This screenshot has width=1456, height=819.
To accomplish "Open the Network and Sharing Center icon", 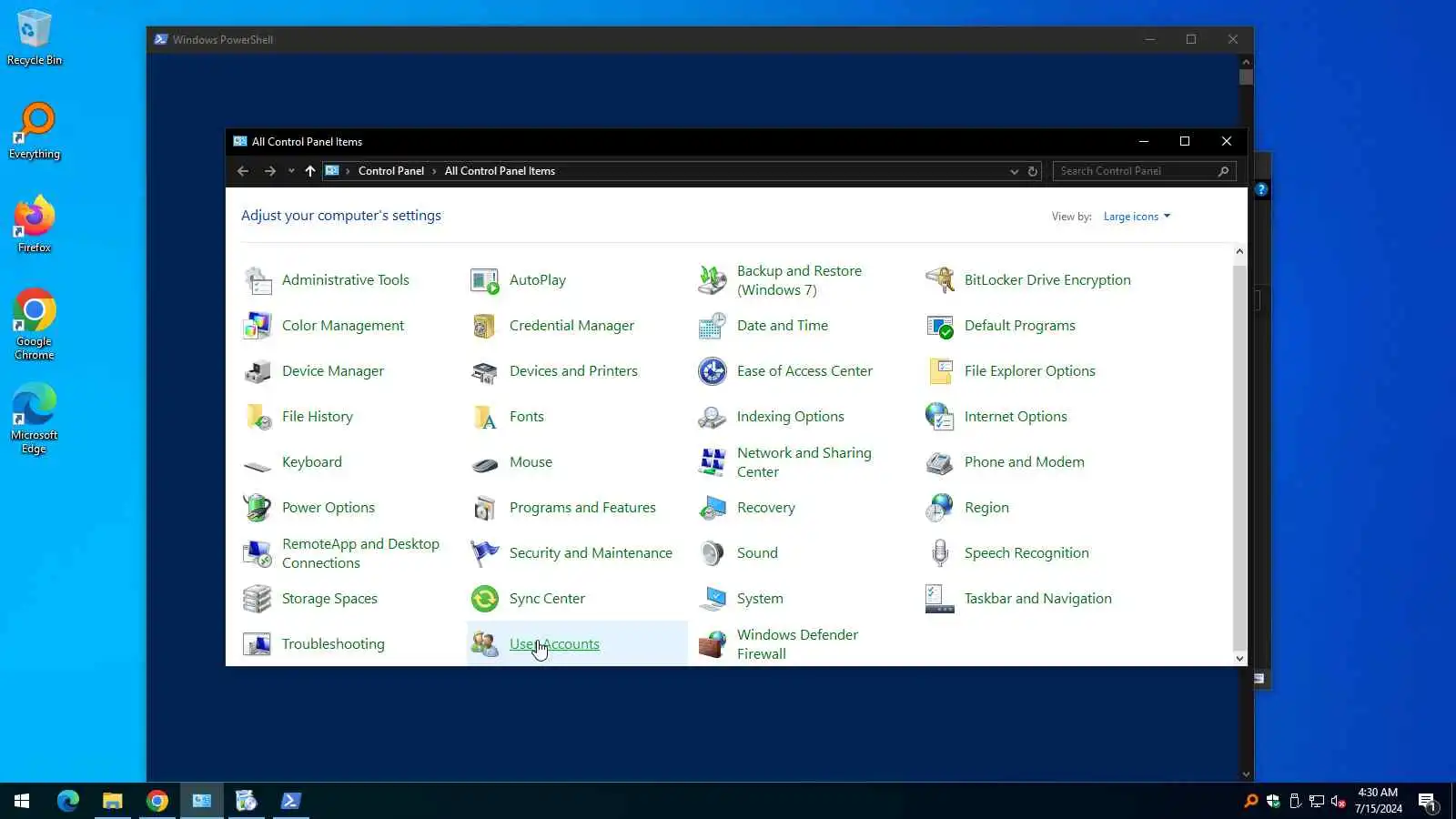I will (x=713, y=462).
